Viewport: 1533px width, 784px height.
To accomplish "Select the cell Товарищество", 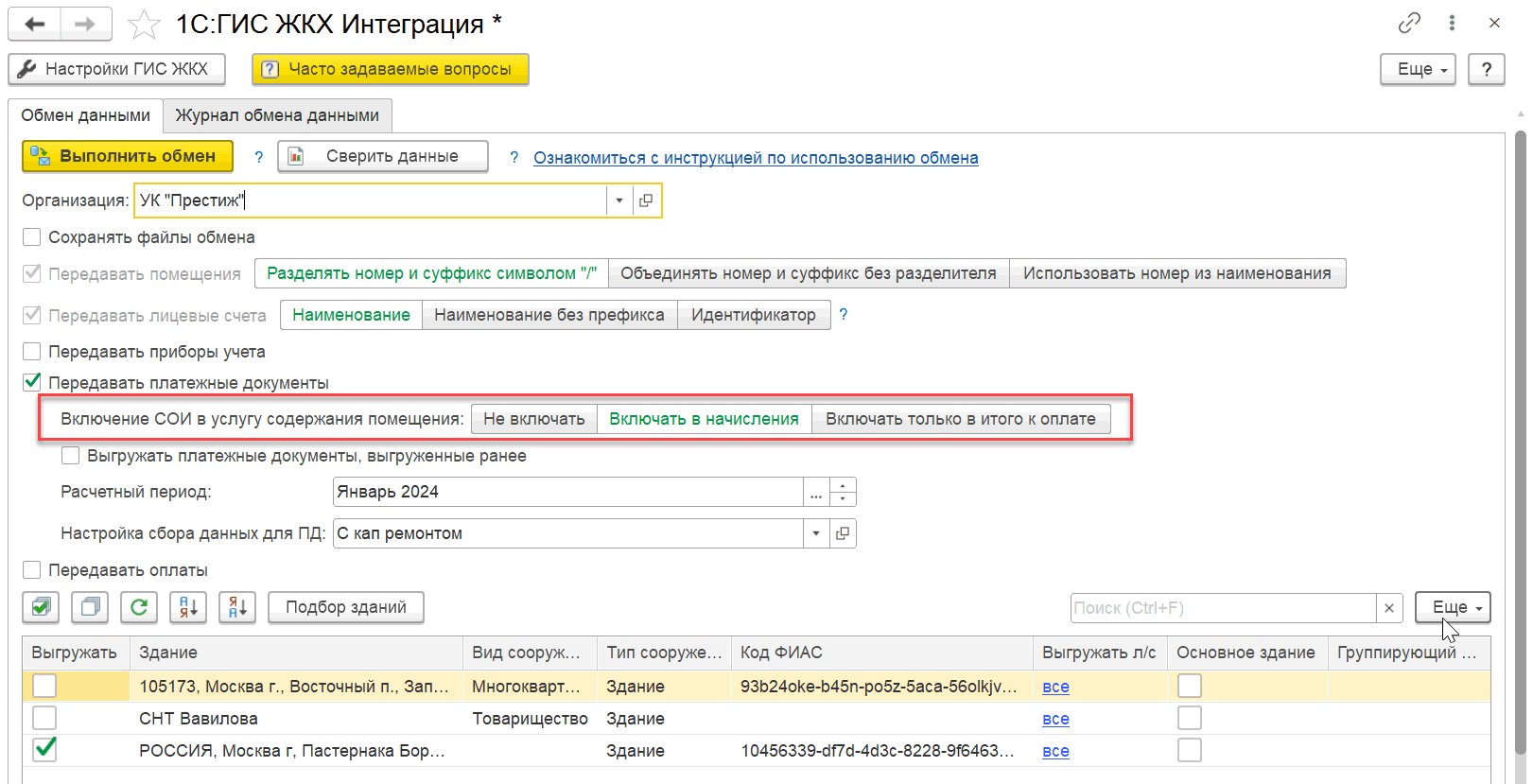I will (x=531, y=719).
